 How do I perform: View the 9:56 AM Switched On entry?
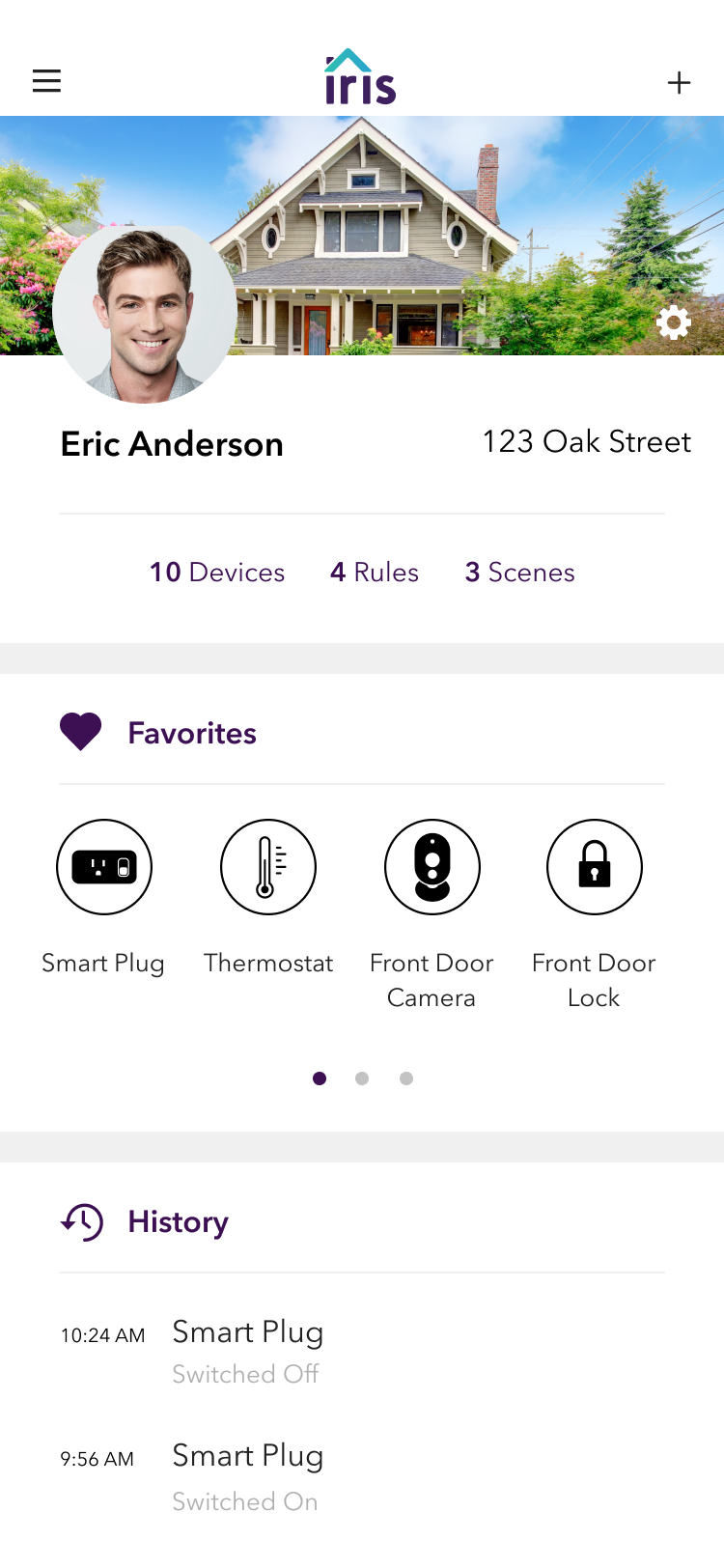247,1501
